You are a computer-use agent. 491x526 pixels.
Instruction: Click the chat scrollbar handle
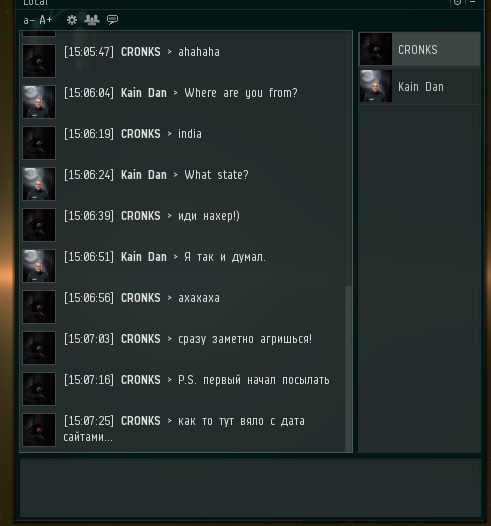point(348,368)
